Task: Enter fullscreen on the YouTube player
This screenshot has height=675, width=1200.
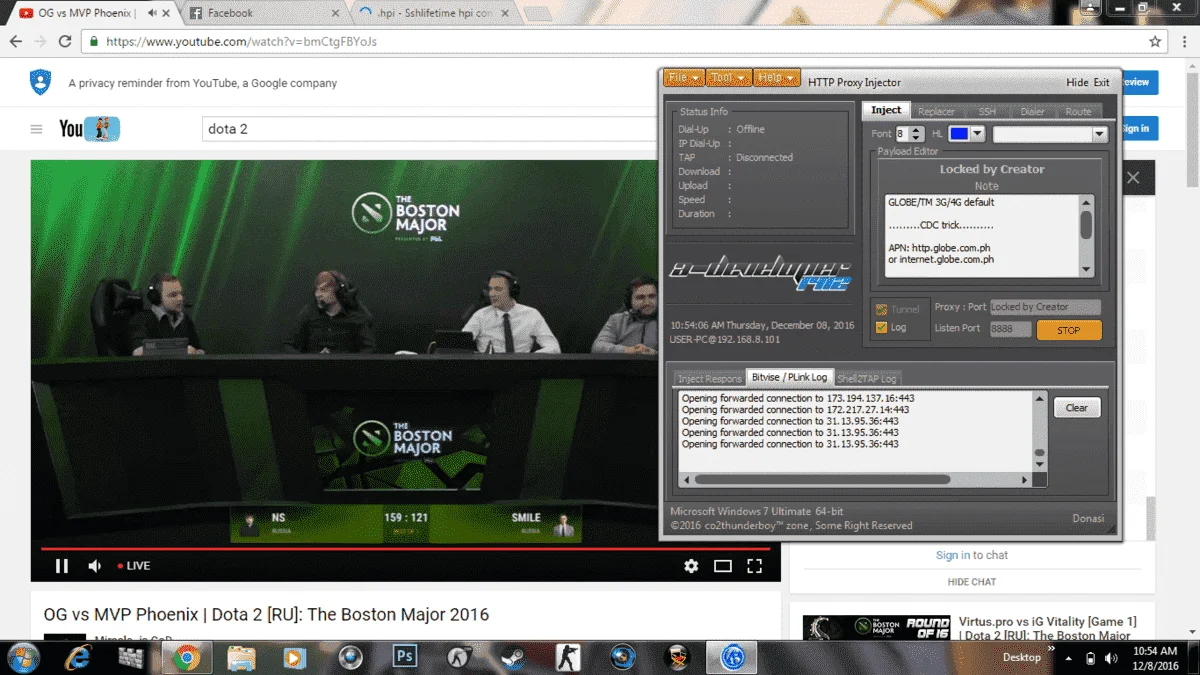Action: click(755, 566)
